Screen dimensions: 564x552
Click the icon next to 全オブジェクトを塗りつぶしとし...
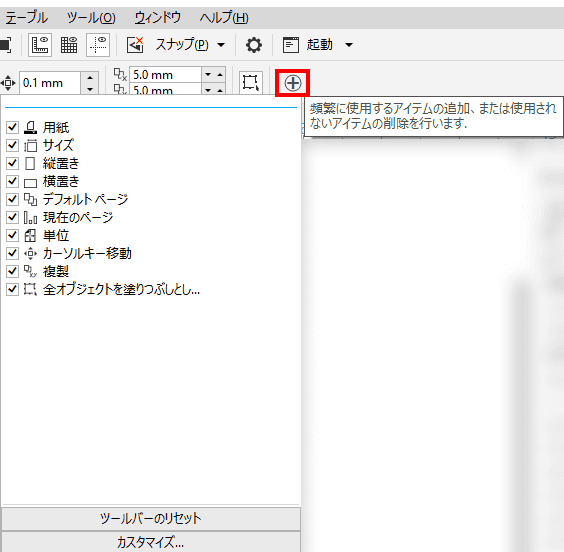(31, 289)
